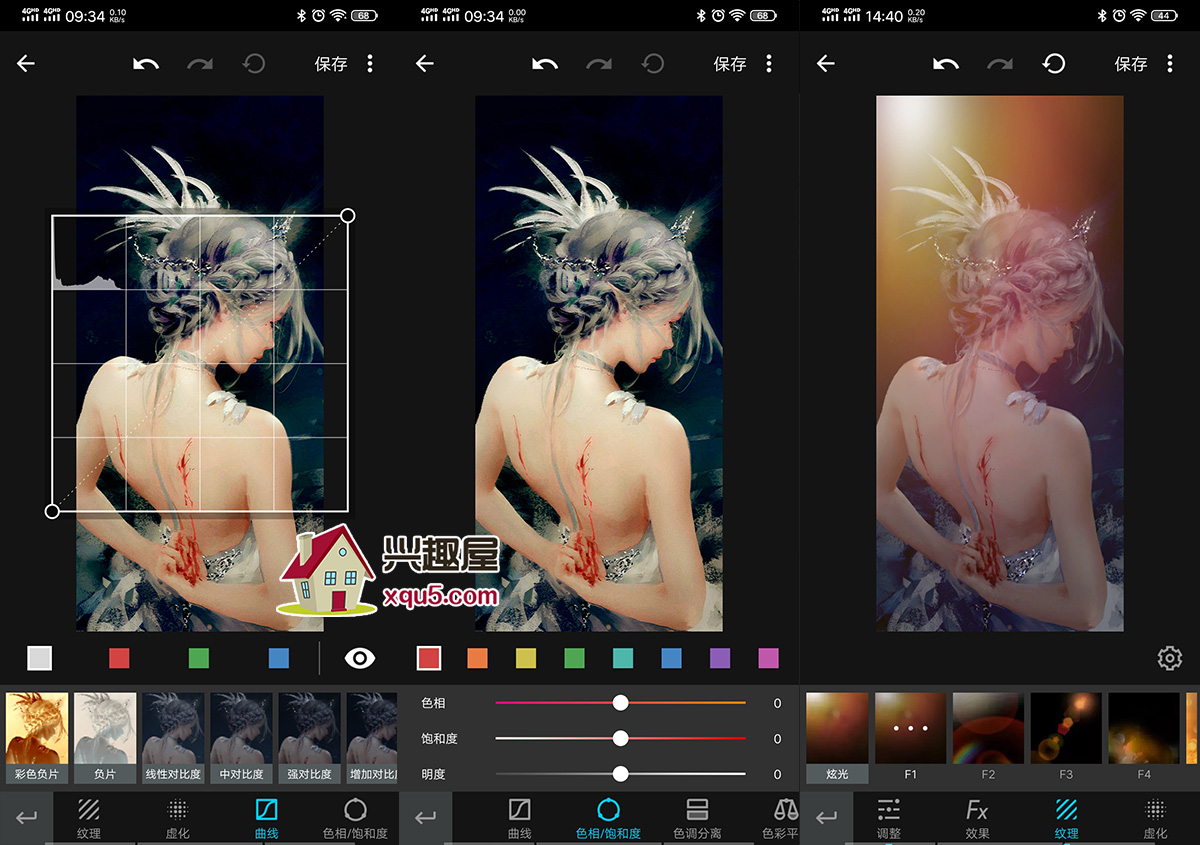Redo the edit on the hue/saturation screen
Viewport: 1200px width, 845px height.
(x=599, y=63)
